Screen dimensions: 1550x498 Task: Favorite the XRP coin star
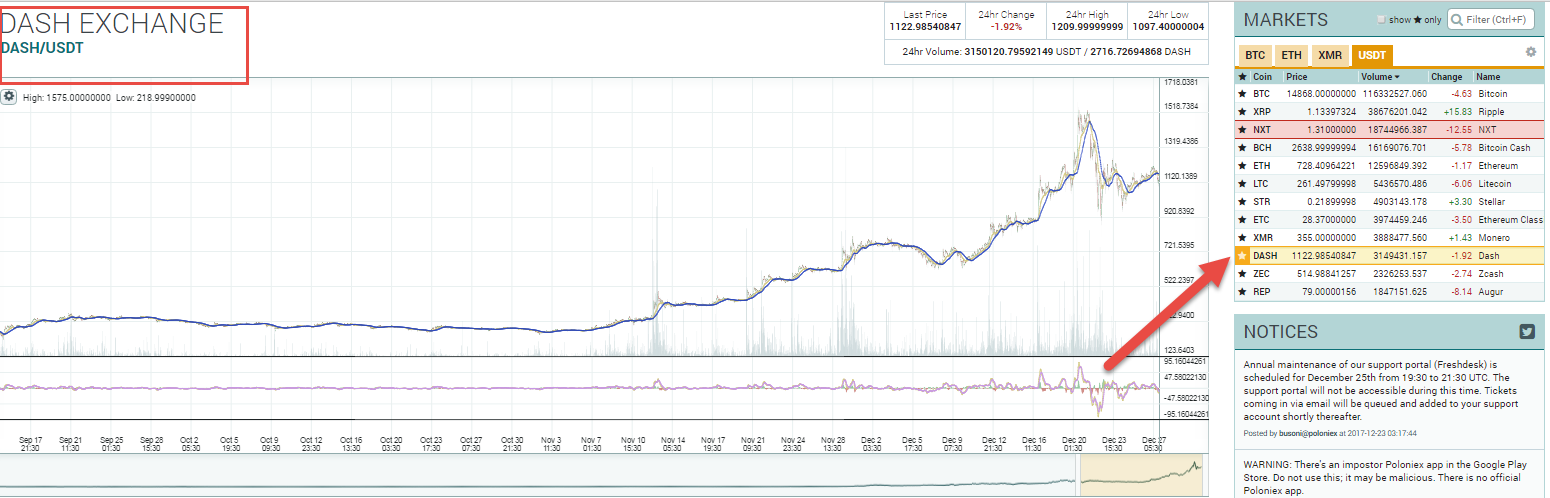1242,112
